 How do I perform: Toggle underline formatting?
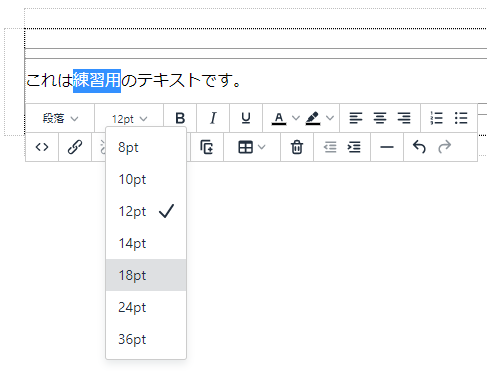[246, 118]
